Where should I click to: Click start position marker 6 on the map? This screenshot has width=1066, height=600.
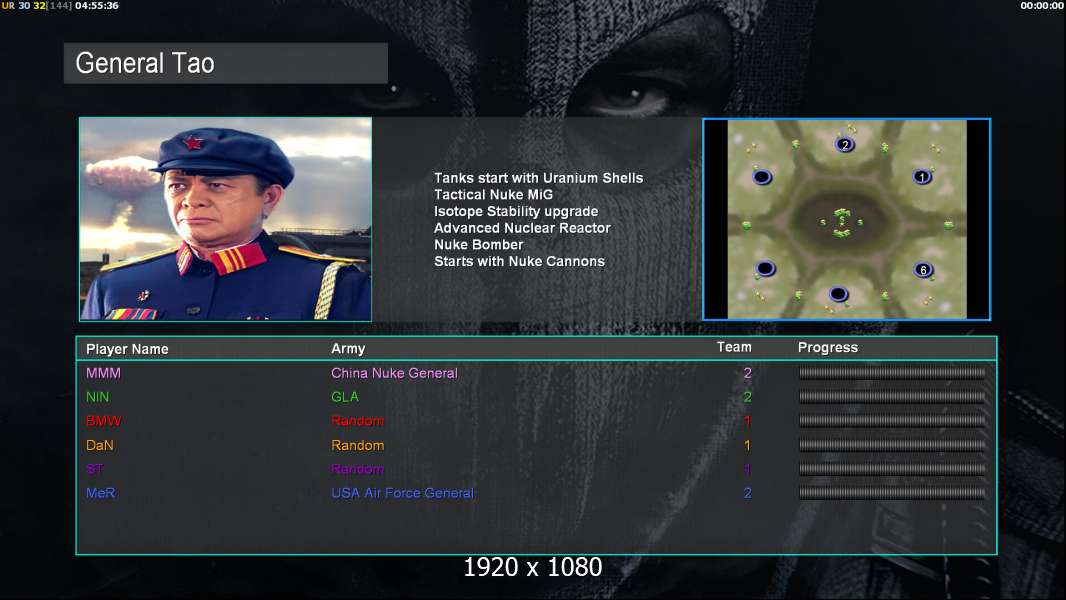[x=923, y=270]
